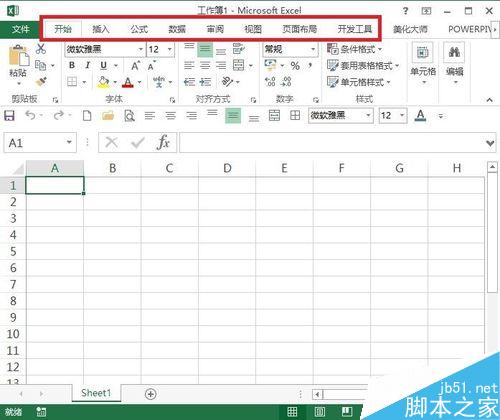
Task: Increase font size with the large A icon
Action: [135, 65]
